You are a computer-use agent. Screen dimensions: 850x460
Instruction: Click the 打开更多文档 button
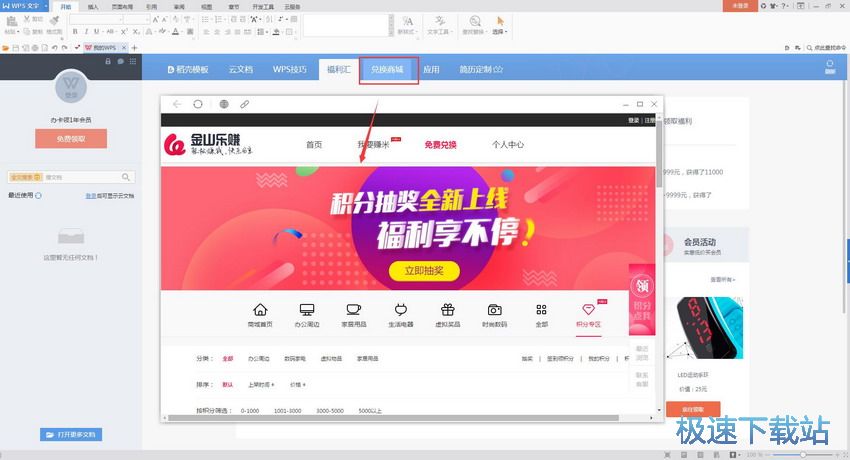click(71, 435)
